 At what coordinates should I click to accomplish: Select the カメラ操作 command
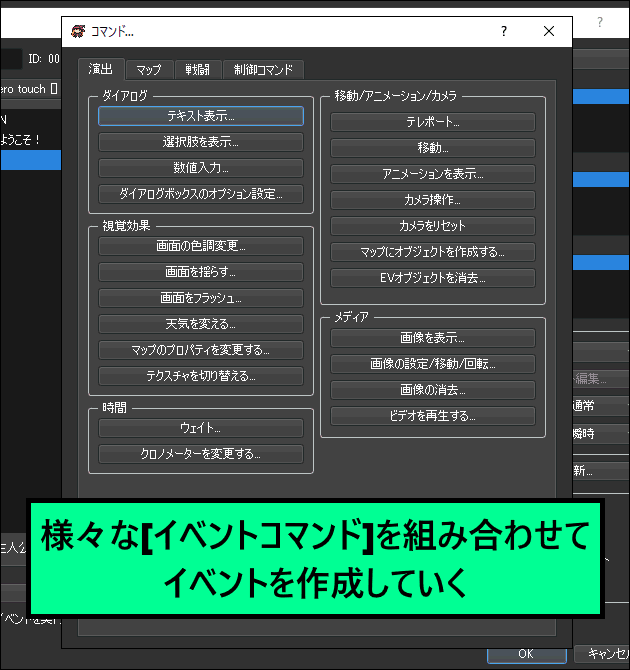432,200
